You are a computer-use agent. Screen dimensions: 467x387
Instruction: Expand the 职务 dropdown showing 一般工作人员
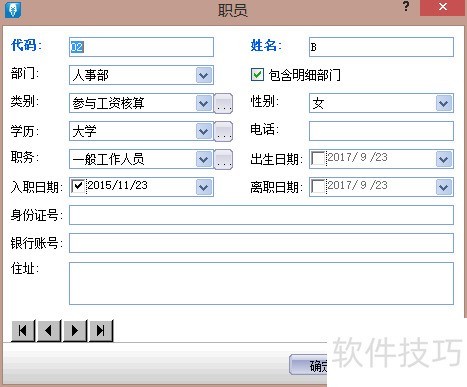pyautogui.click(x=204, y=159)
